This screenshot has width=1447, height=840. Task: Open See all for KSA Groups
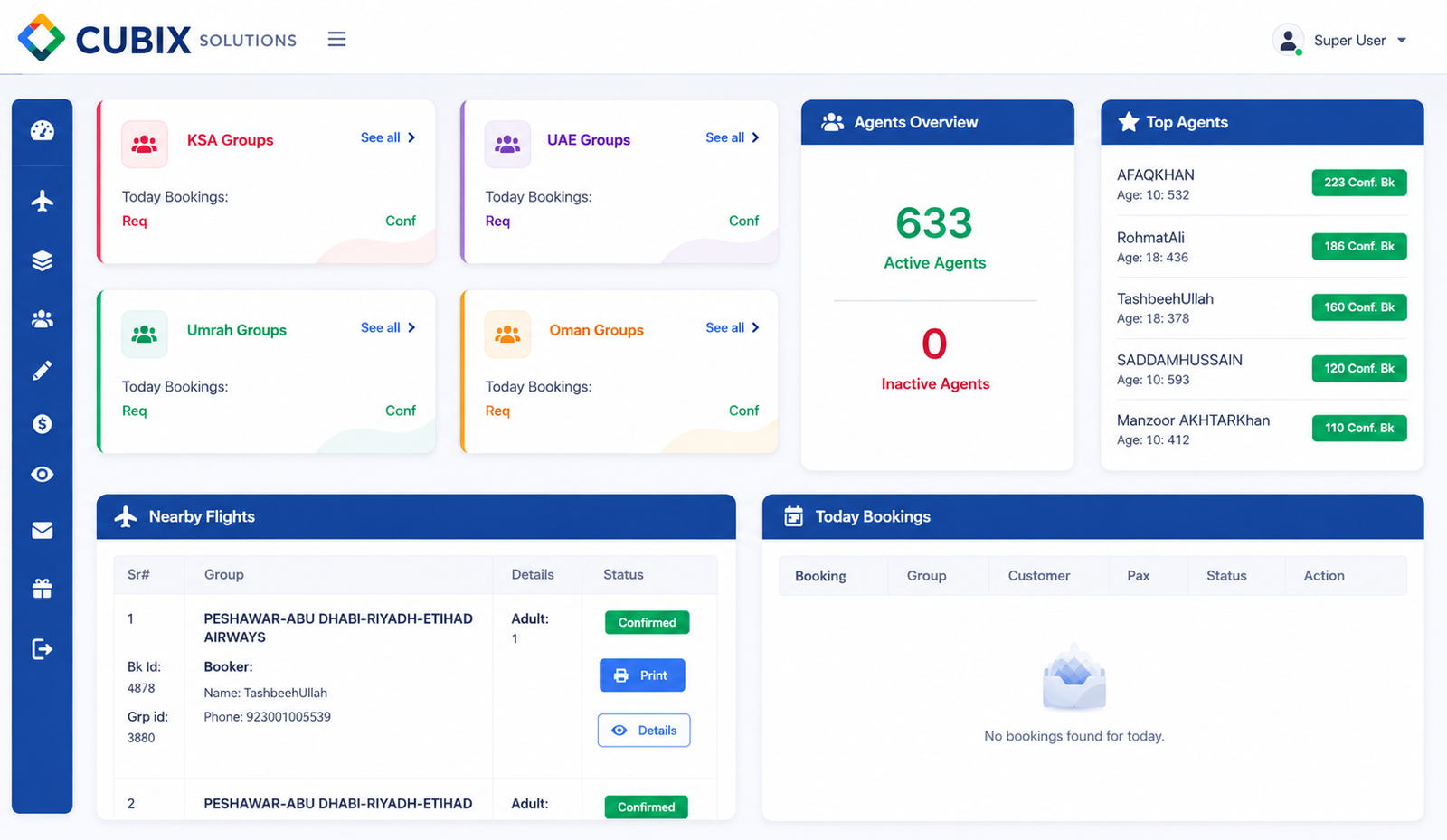(388, 137)
